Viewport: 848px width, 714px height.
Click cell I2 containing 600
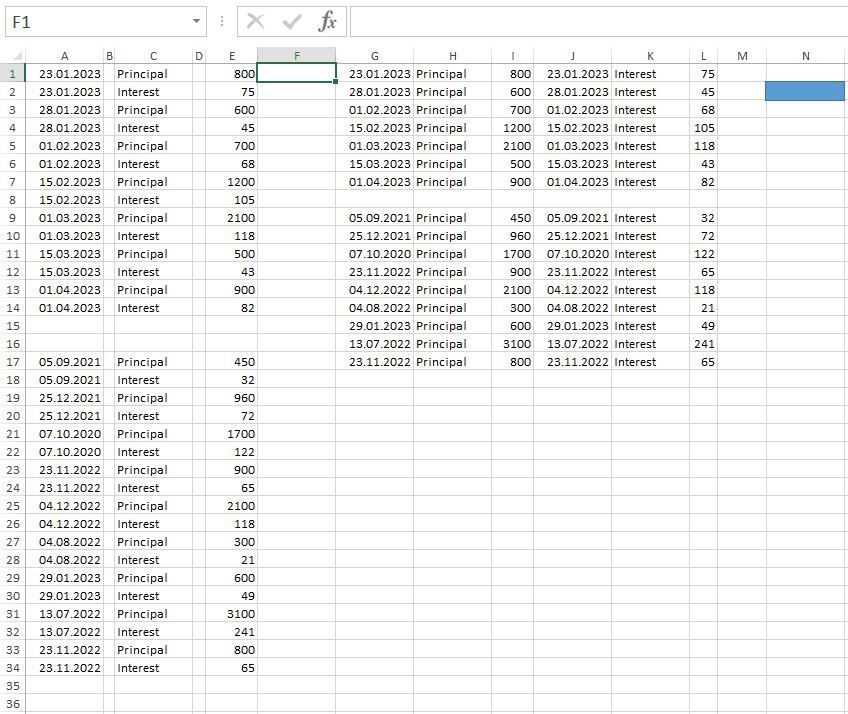coord(513,91)
